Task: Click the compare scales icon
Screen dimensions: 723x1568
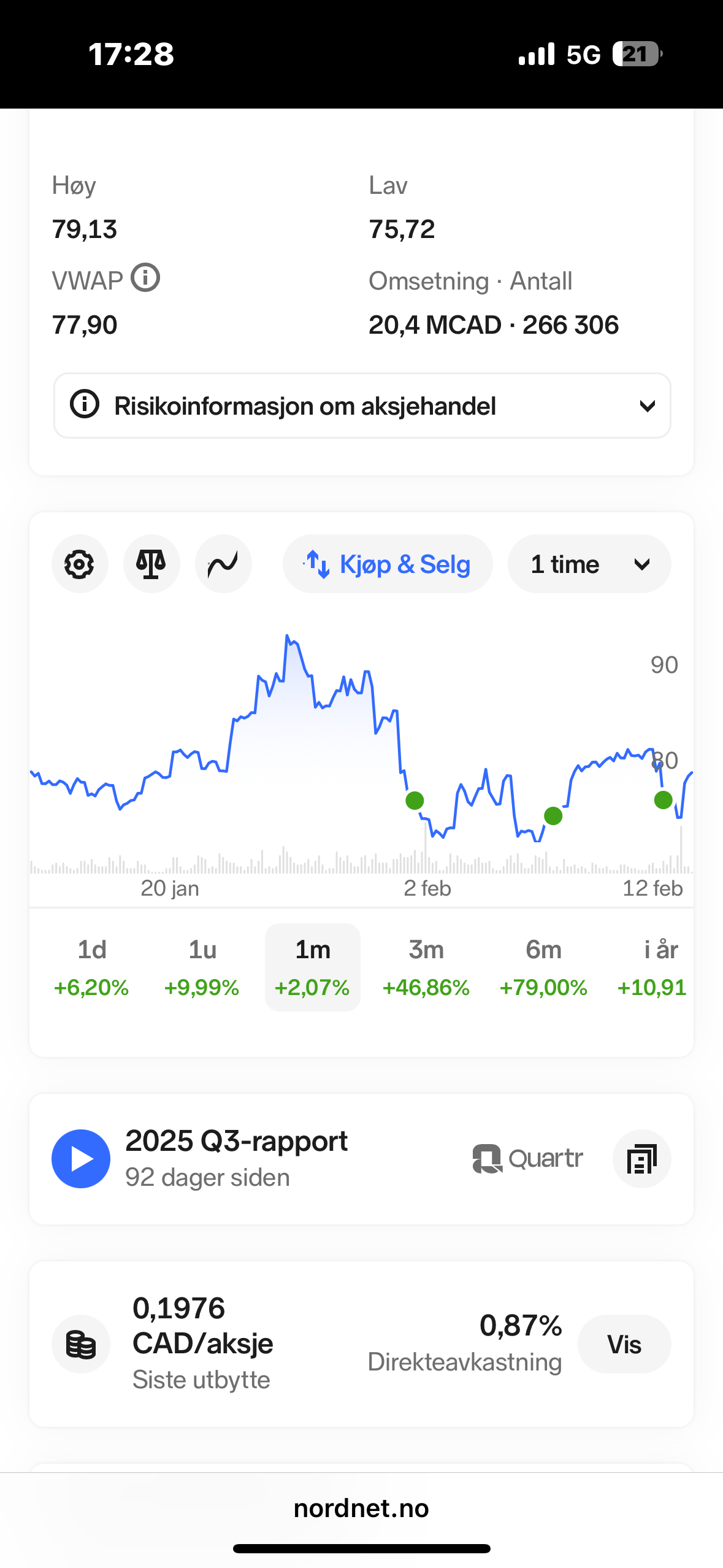Action: pyautogui.click(x=151, y=564)
